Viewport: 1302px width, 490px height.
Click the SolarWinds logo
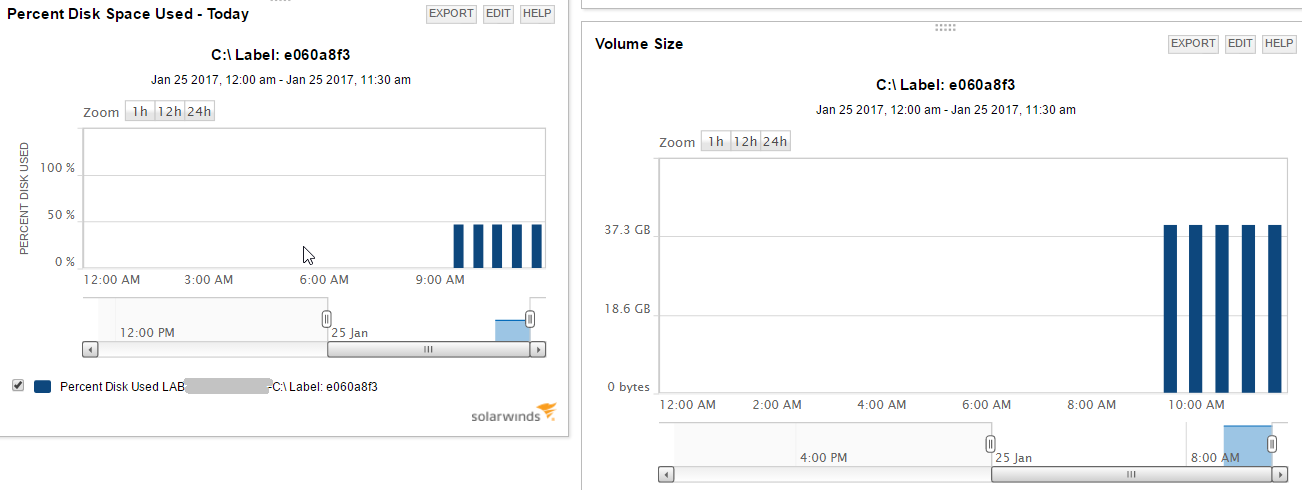pos(513,414)
